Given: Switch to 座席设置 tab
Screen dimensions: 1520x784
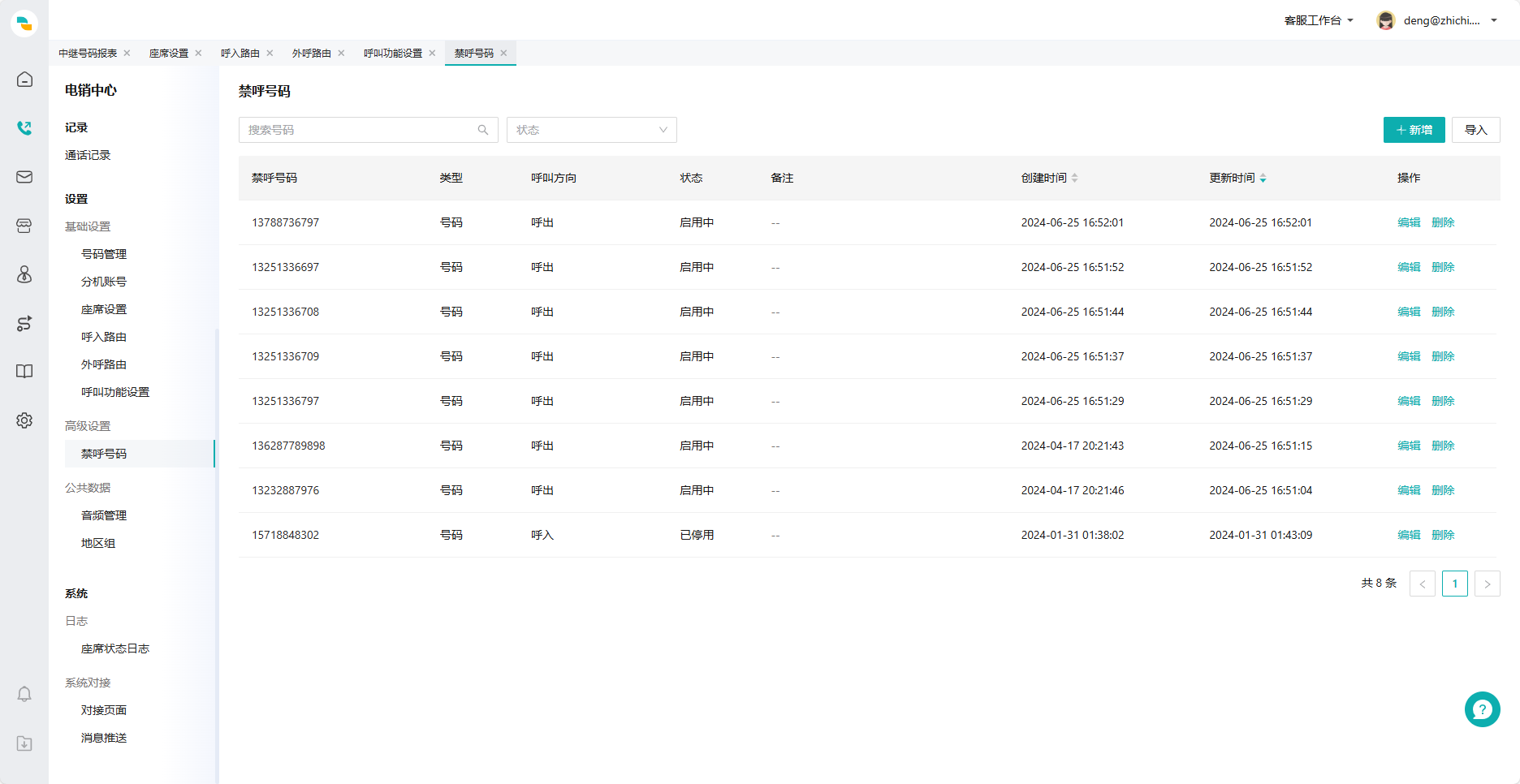Looking at the screenshot, I should [169, 53].
